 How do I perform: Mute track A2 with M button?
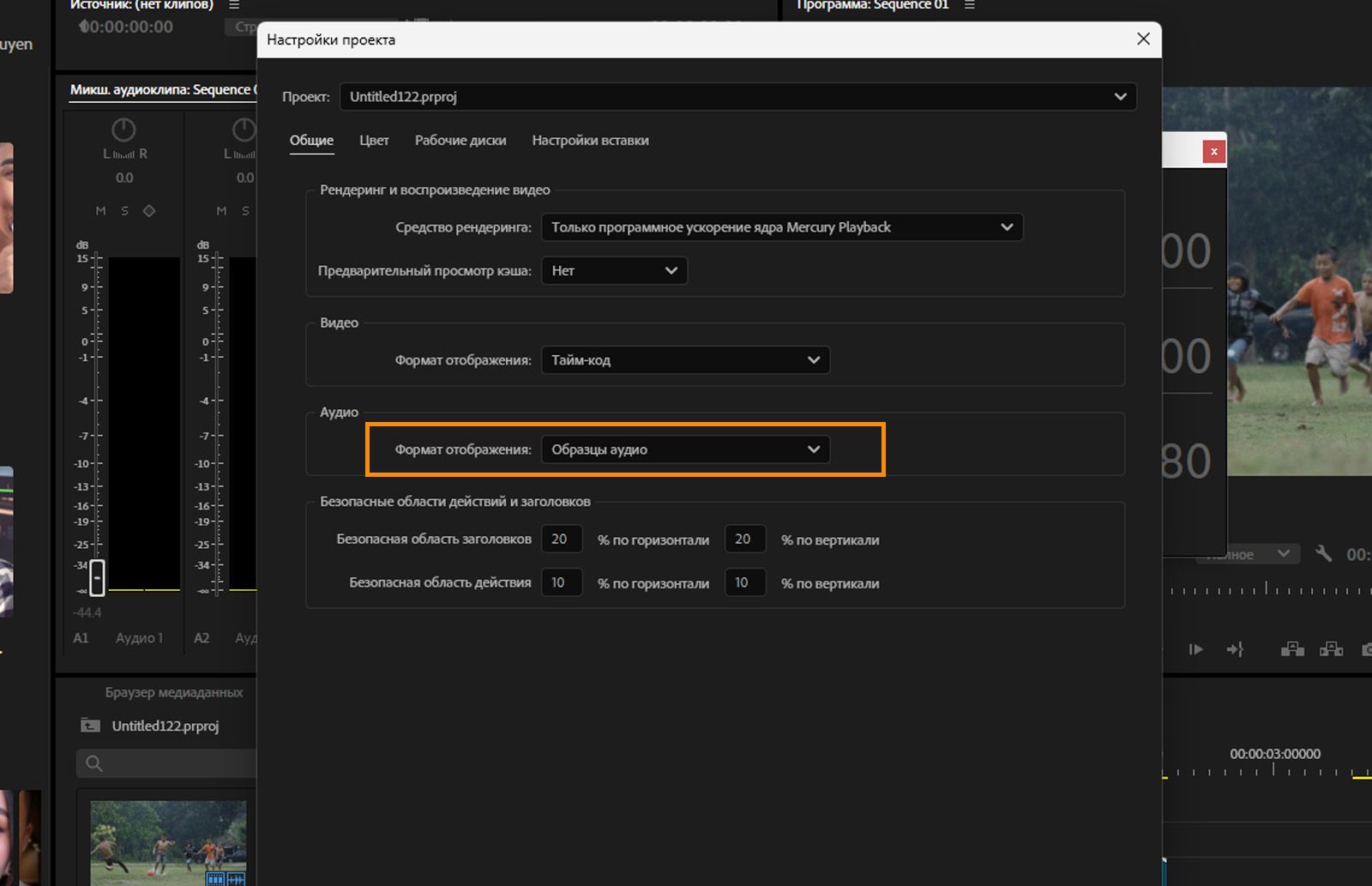click(222, 211)
